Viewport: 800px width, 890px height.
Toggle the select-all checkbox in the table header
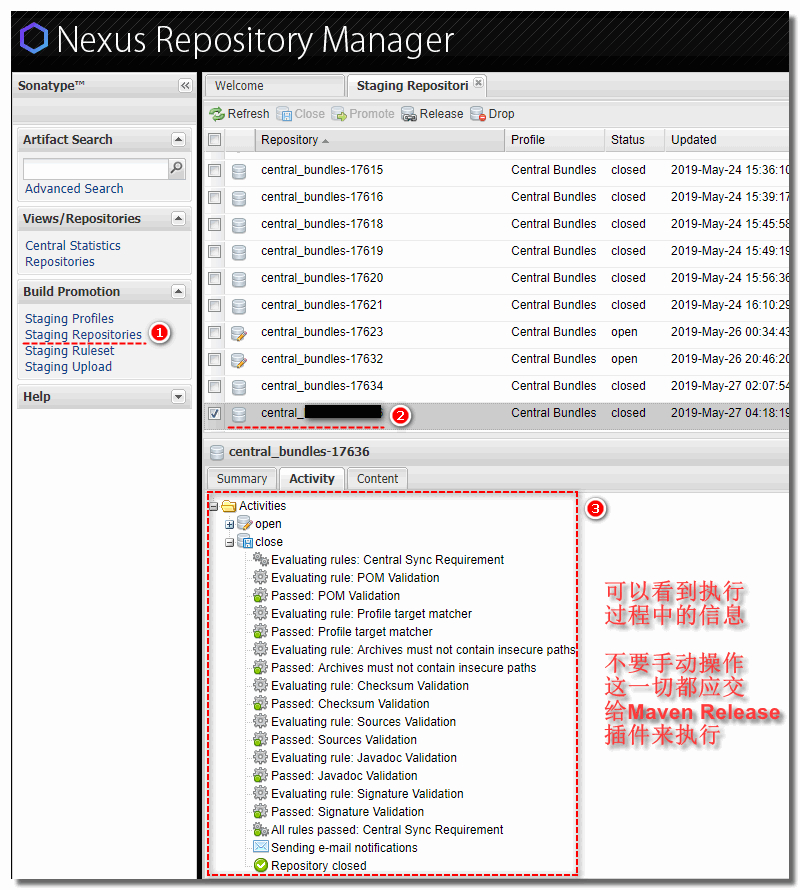point(215,140)
